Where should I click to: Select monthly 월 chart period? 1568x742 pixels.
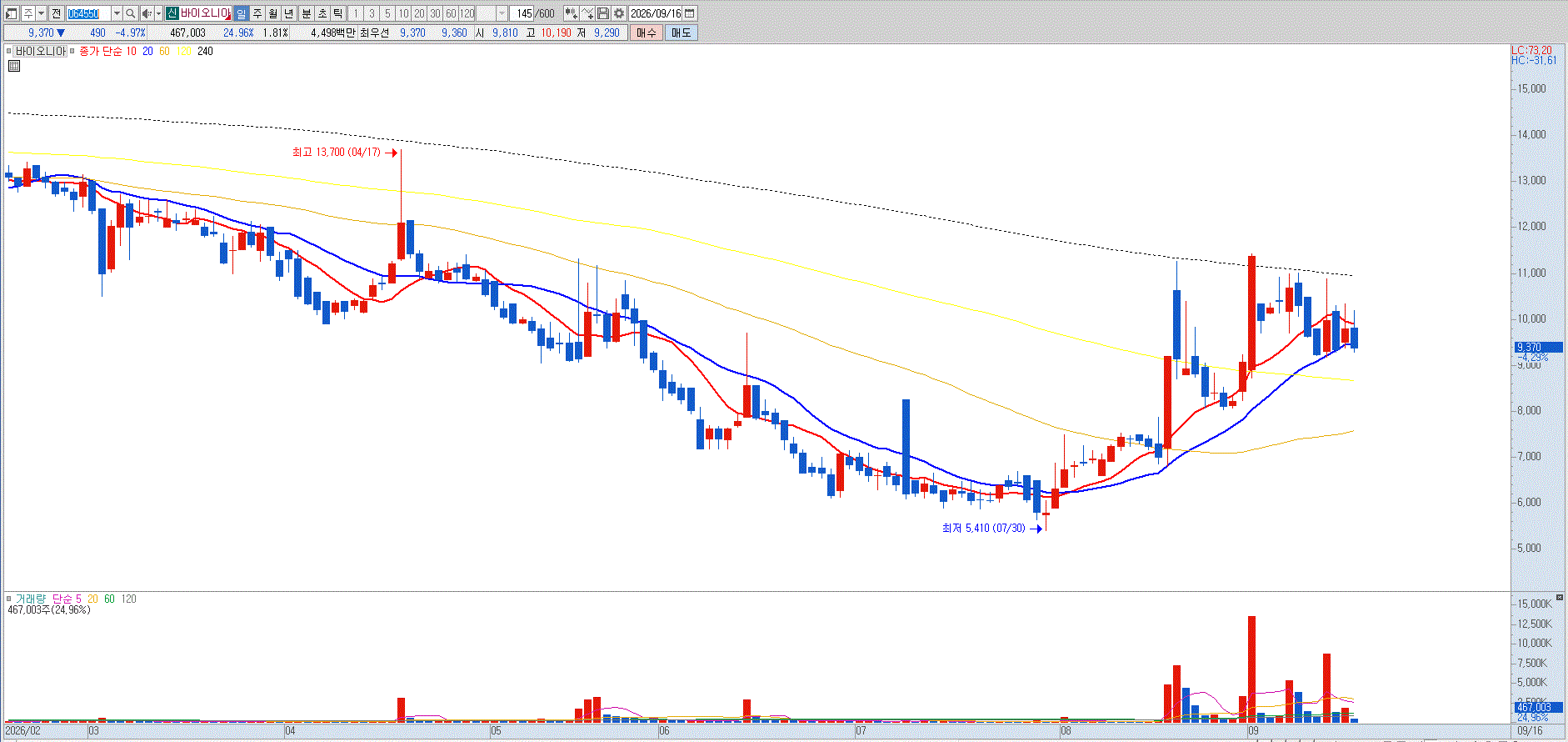point(273,13)
